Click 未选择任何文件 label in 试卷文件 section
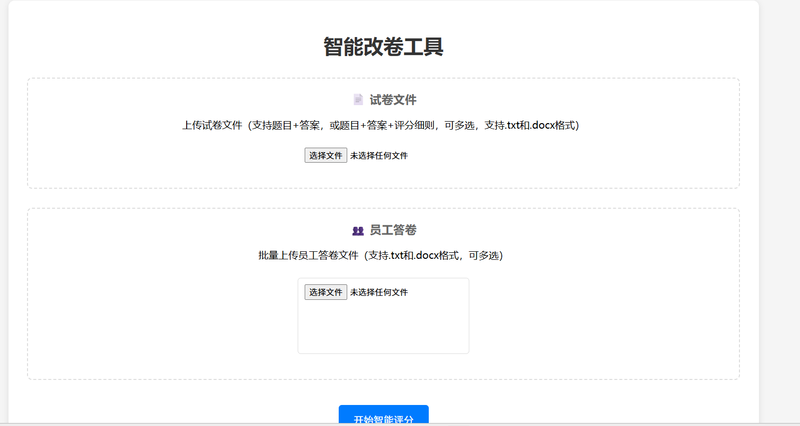This screenshot has width=800, height=426. (x=379, y=156)
